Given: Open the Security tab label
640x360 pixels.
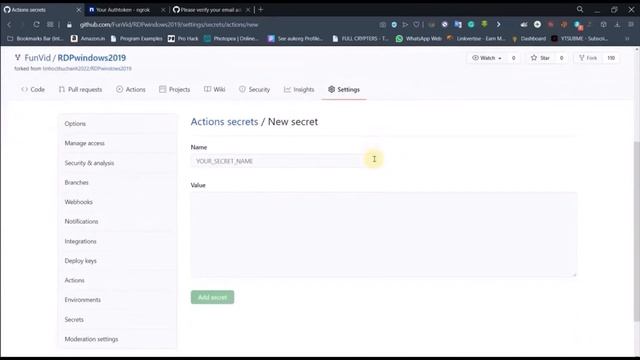Looking at the screenshot, I should [x=259, y=89].
